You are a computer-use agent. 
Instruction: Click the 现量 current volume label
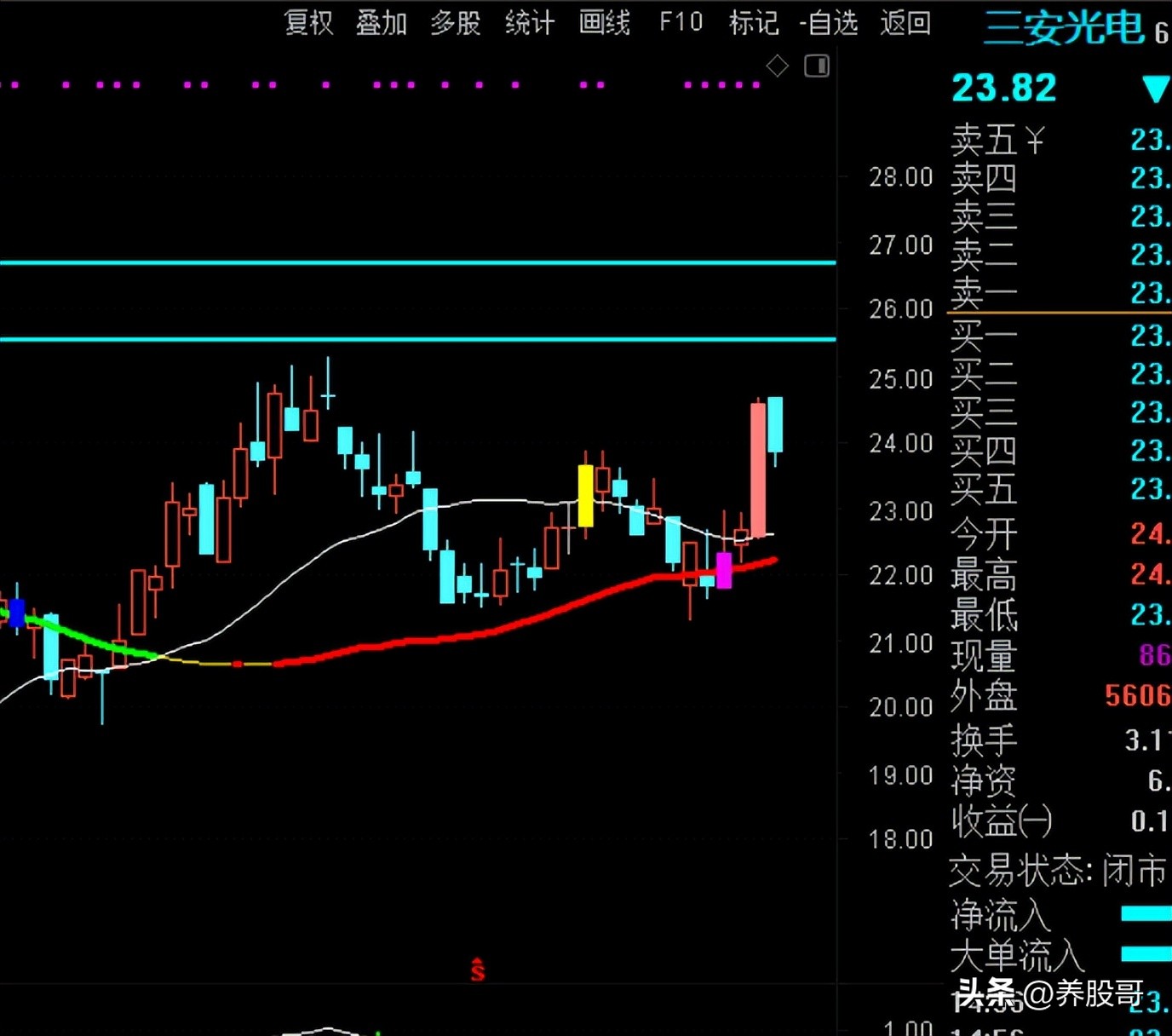(x=984, y=656)
